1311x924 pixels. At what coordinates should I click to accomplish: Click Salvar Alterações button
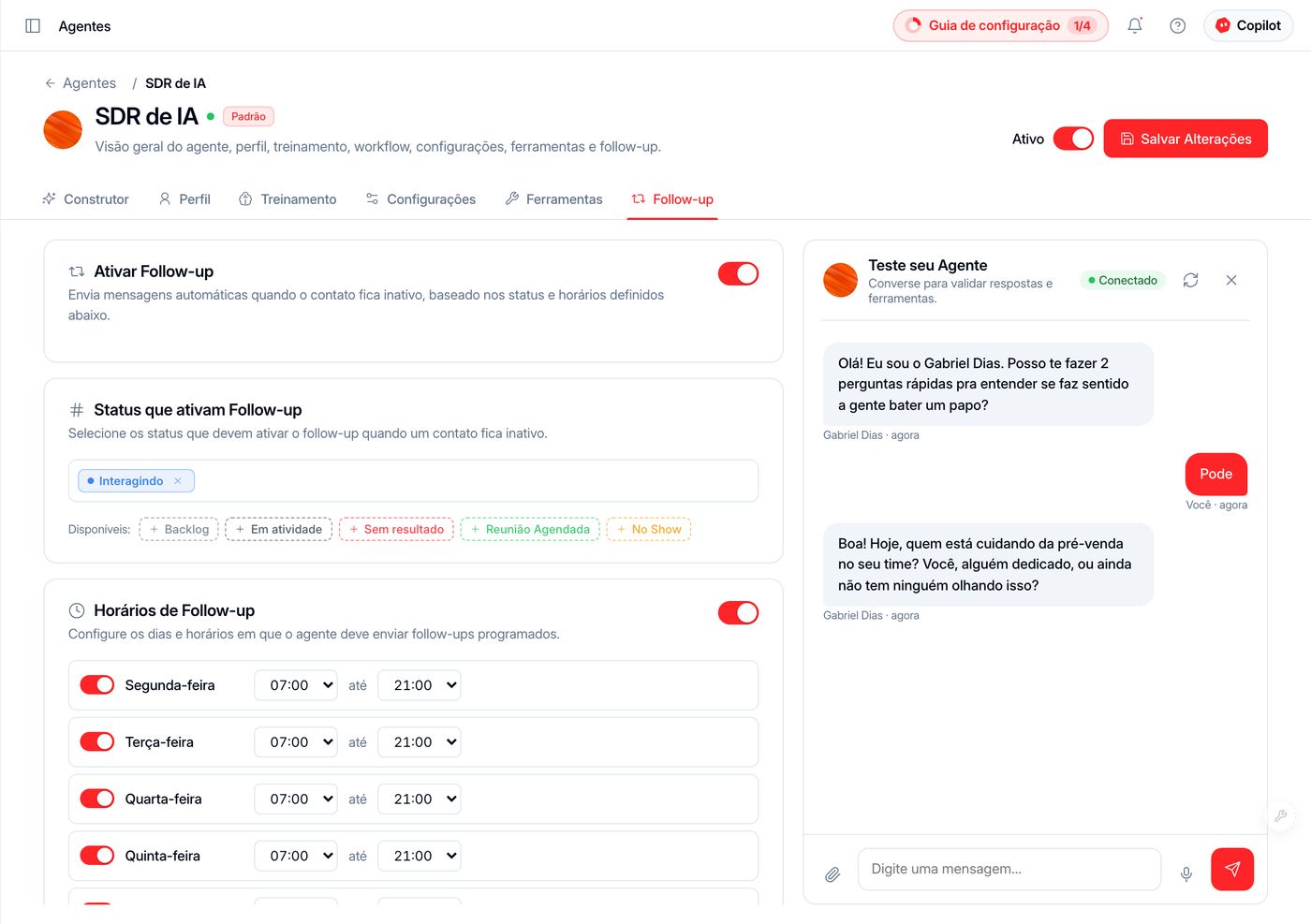point(1186,139)
